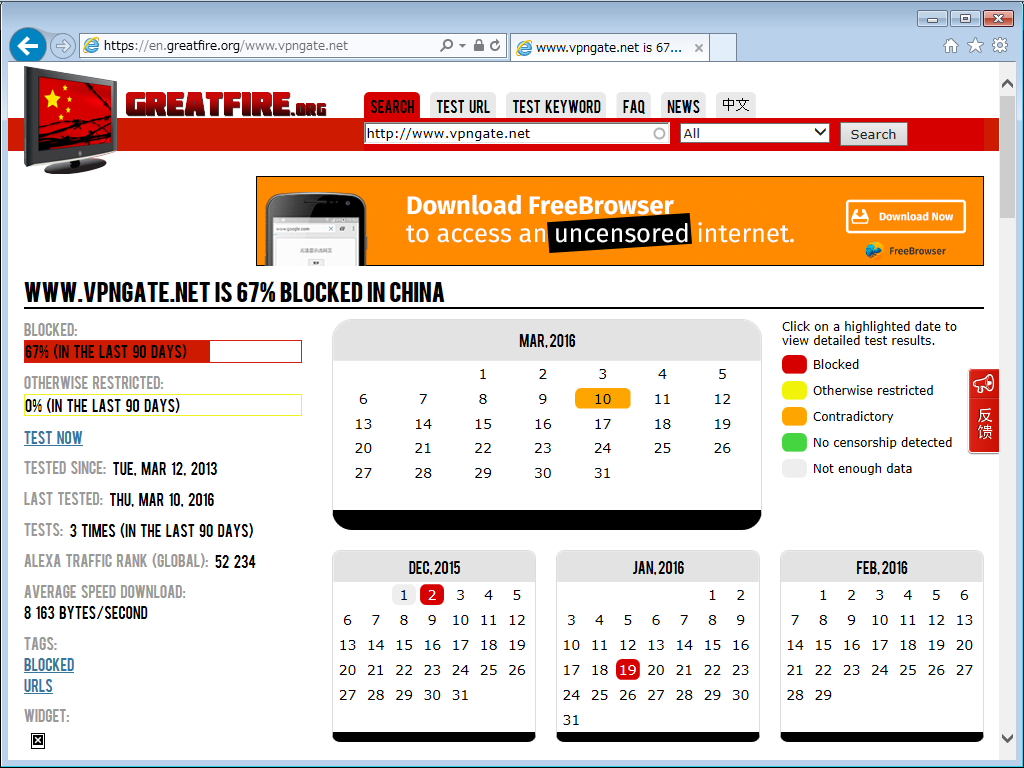
Task: Click the 0% otherwise restricted bar
Action: click(x=163, y=405)
